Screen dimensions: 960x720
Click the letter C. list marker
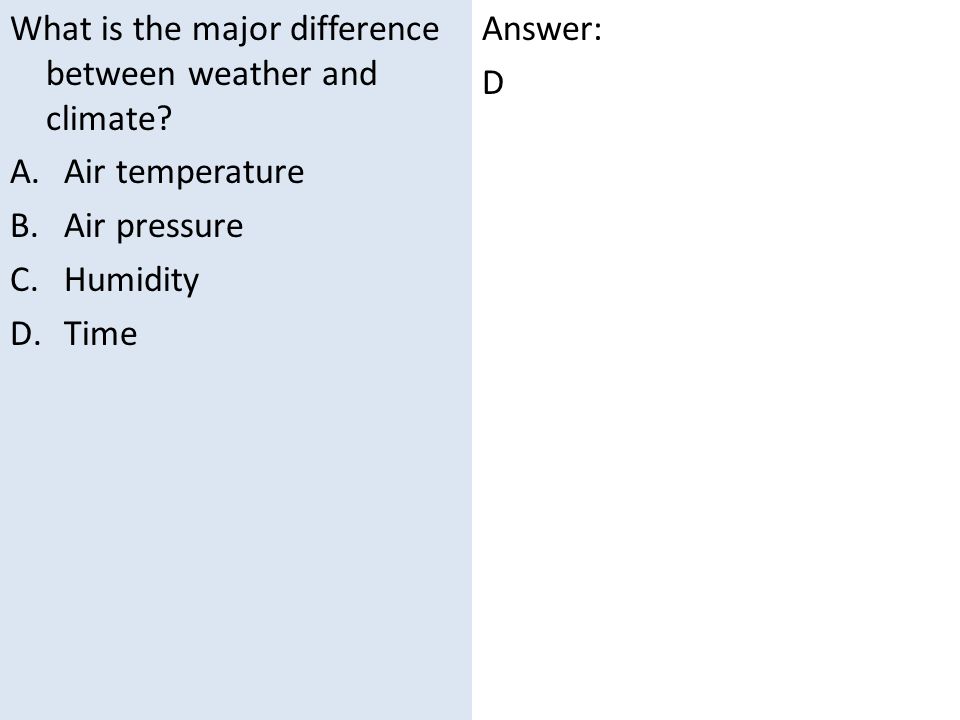[x=24, y=280]
